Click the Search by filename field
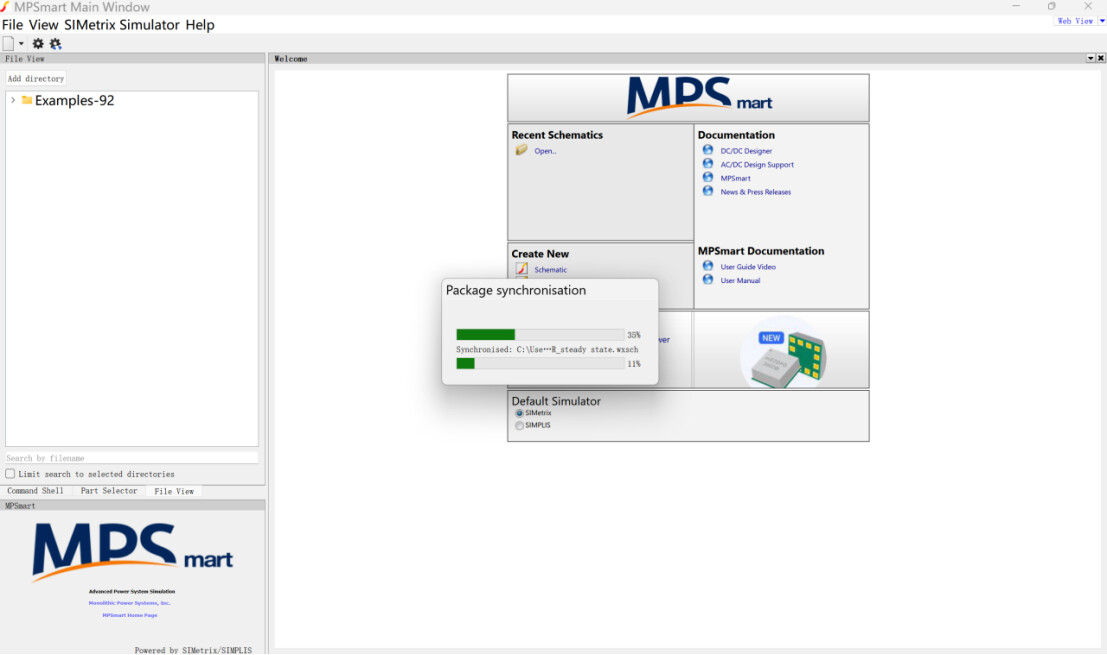This screenshot has width=1107, height=655. pos(131,458)
